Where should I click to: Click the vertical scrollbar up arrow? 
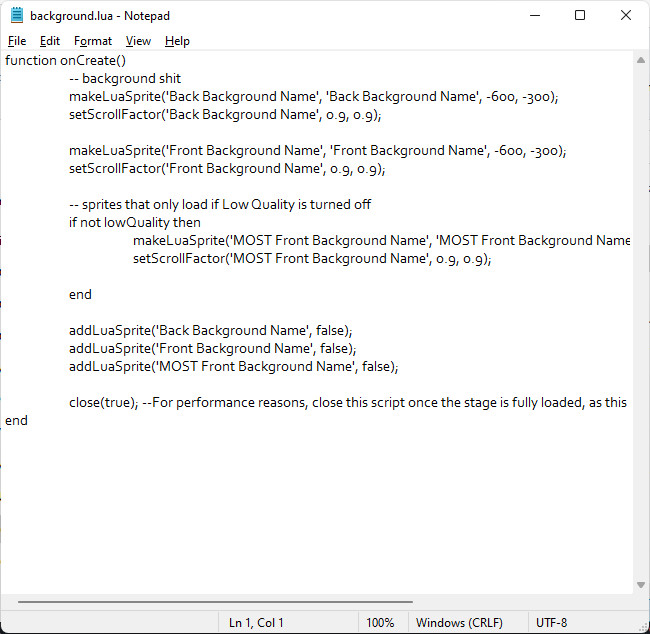[641, 61]
